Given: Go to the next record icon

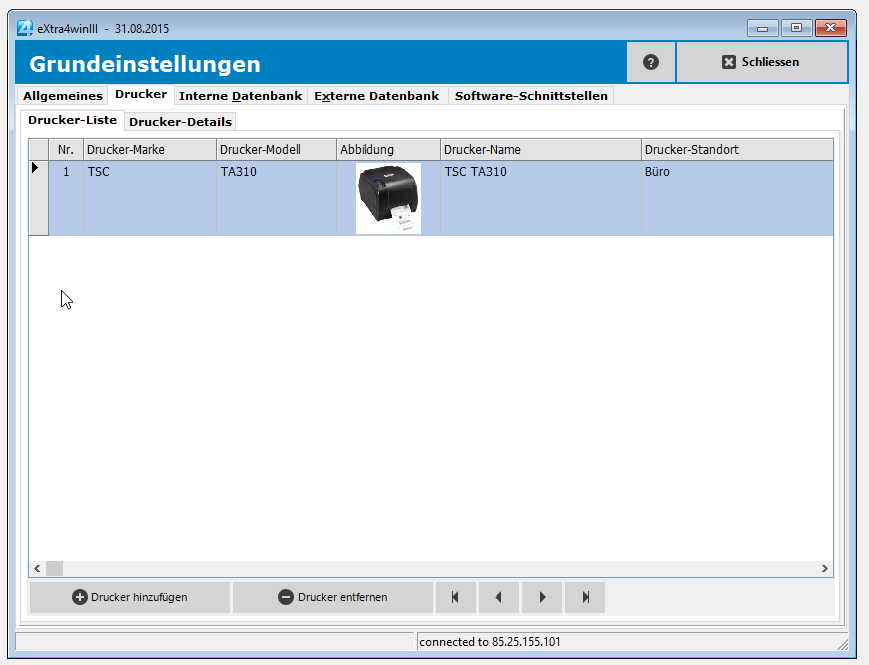Looking at the screenshot, I should (x=542, y=597).
